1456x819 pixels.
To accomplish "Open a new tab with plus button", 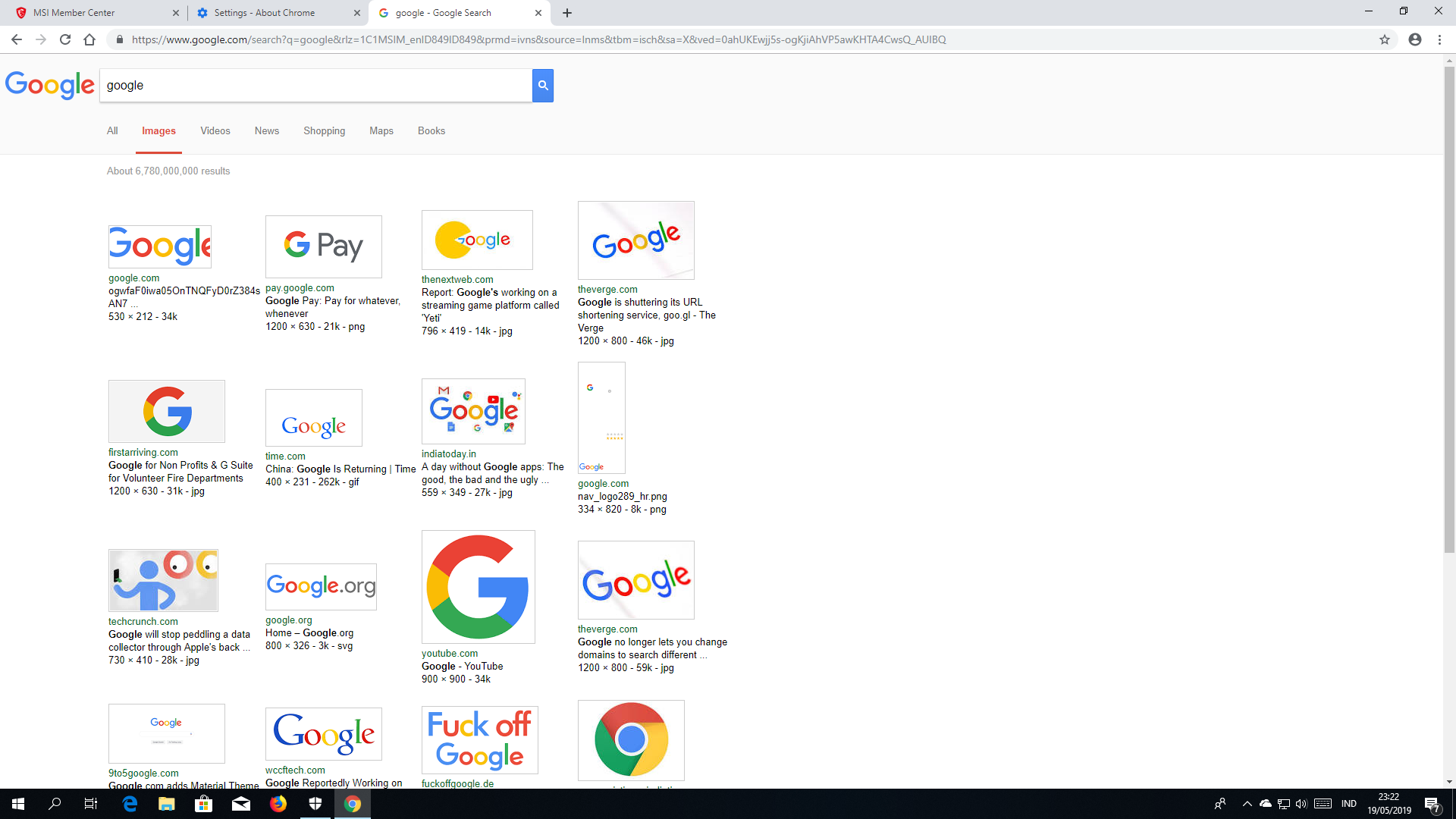I will pyautogui.click(x=567, y=13).
